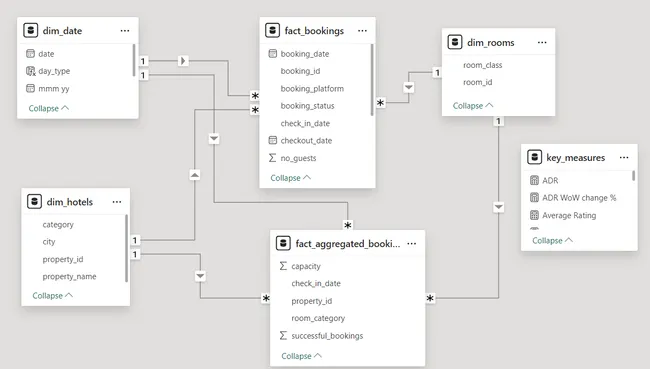
Task: Click the fact_bookings field list scrollbar
Action: click(372, 80)
